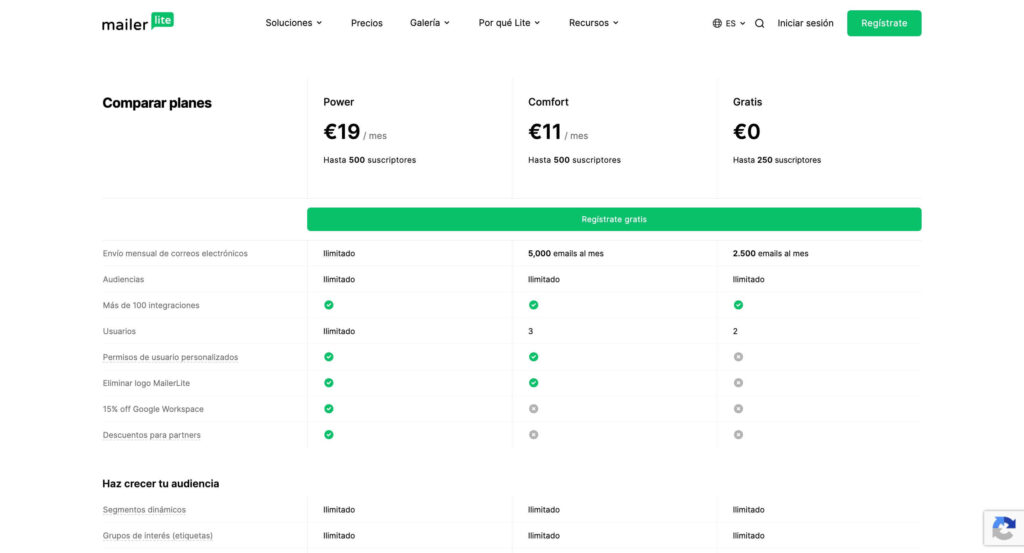Click Power checkmark for Descuentos para partners
1024x553 pixels.
328,435
